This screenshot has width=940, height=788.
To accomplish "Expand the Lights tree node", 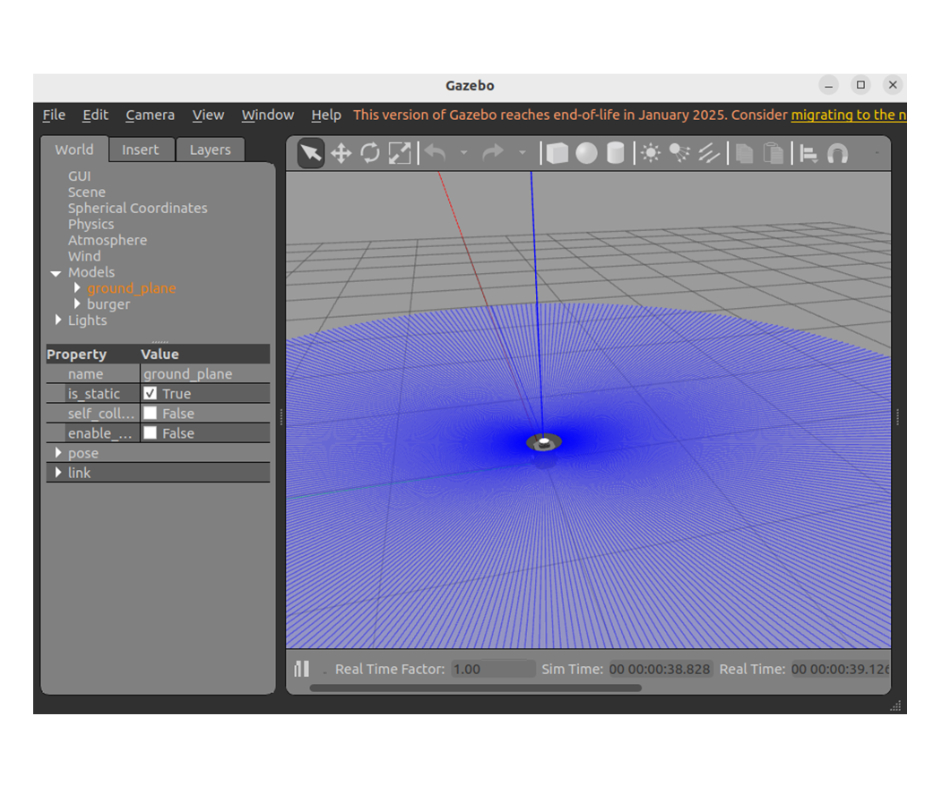I will pyautogui.click(x=58, y=320).
